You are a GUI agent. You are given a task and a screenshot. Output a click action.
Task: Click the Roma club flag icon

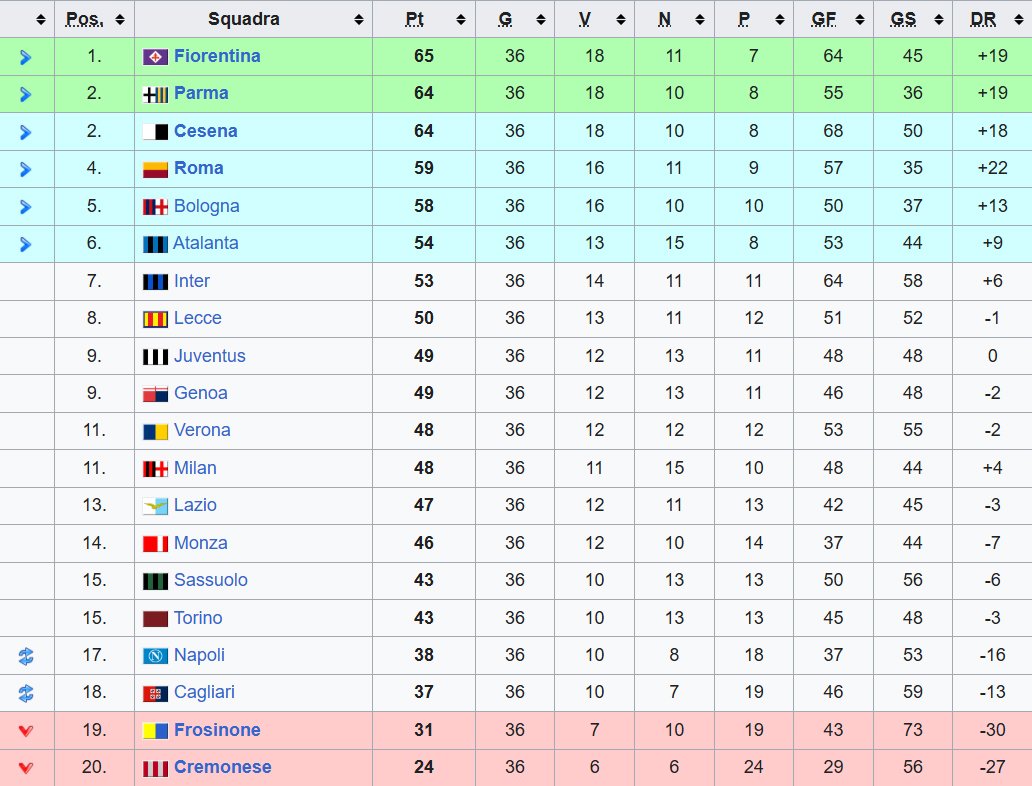click(155, 170)
